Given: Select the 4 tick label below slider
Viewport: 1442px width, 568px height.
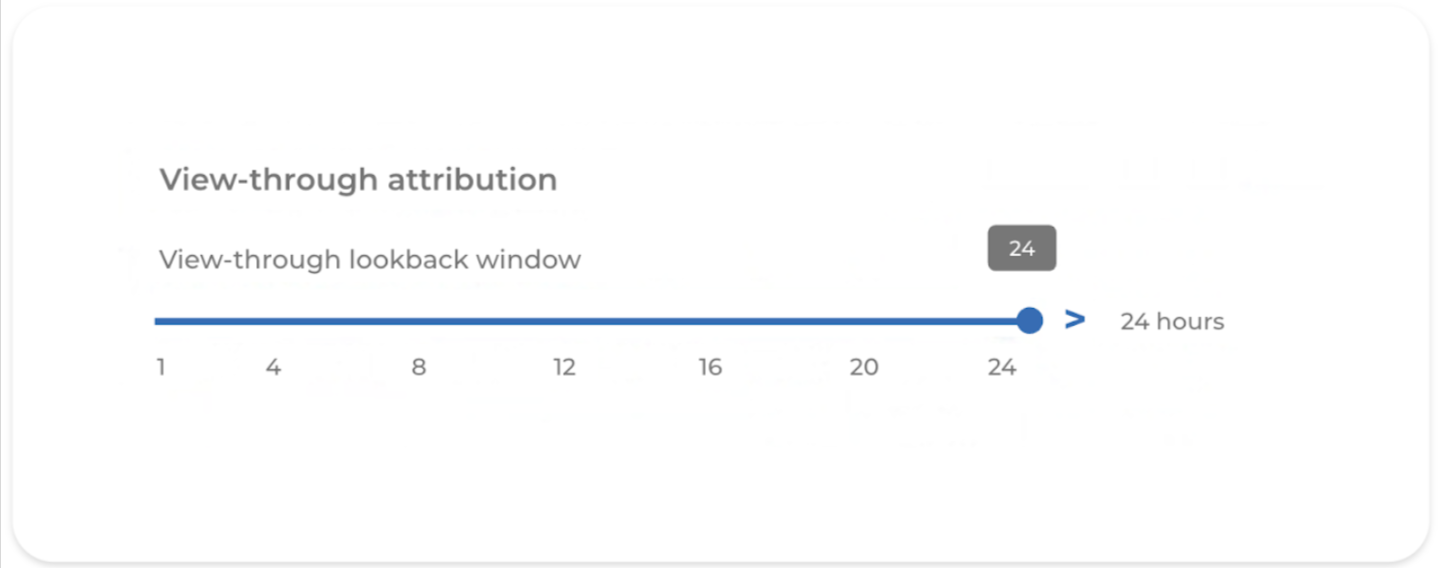Looking at the screenshot, I should (x=273, y=367).
